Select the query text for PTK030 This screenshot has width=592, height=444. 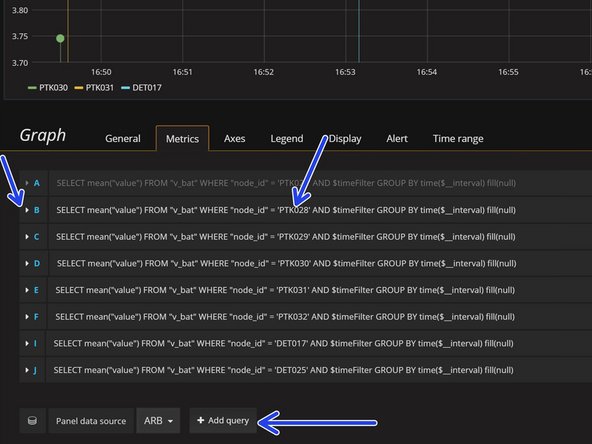(x=287, y=264)
